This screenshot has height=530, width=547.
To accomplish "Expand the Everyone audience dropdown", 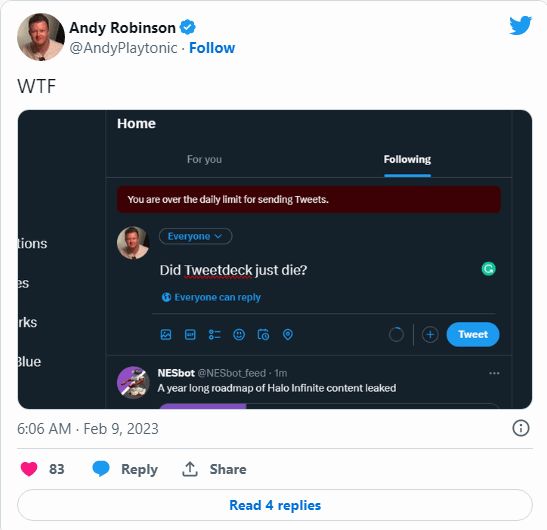I will [x=195, y=236].
